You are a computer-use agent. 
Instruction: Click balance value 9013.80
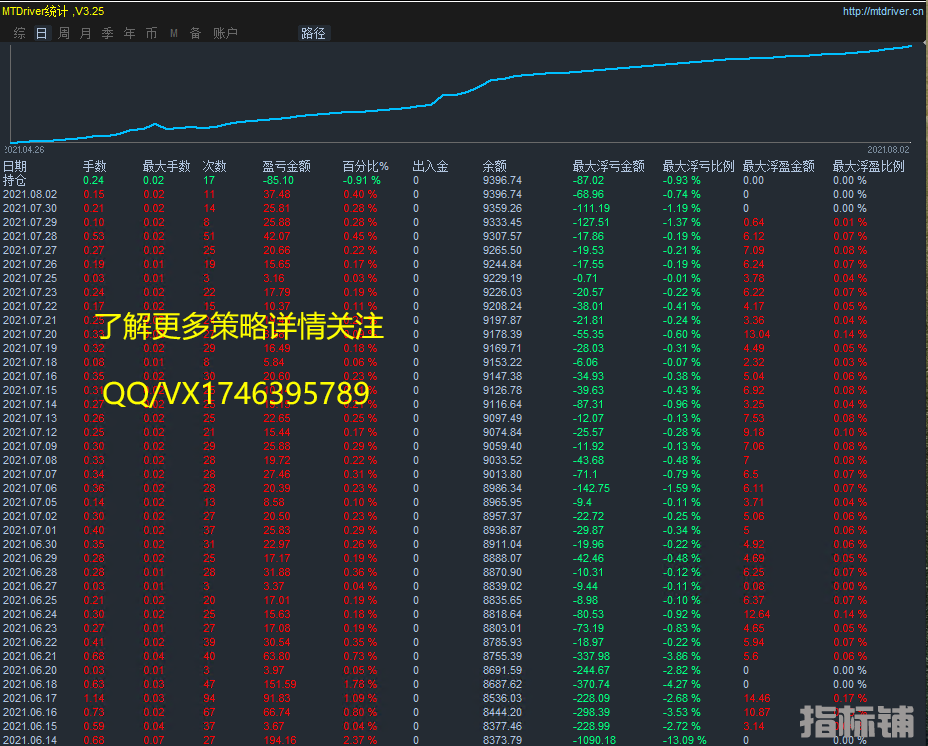click(502, 474)
